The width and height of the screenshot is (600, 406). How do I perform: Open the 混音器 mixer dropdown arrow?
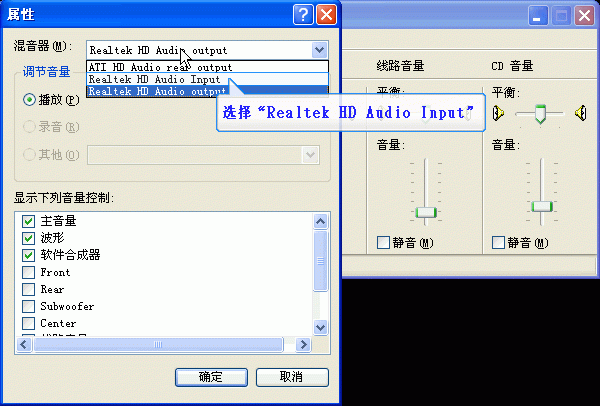320,50
